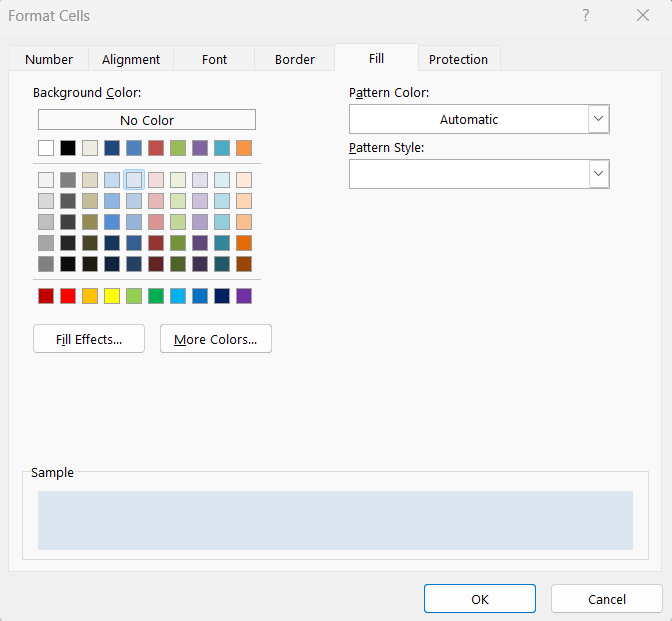Select the purple standard color swatch
672x621 pixels.
244,296
